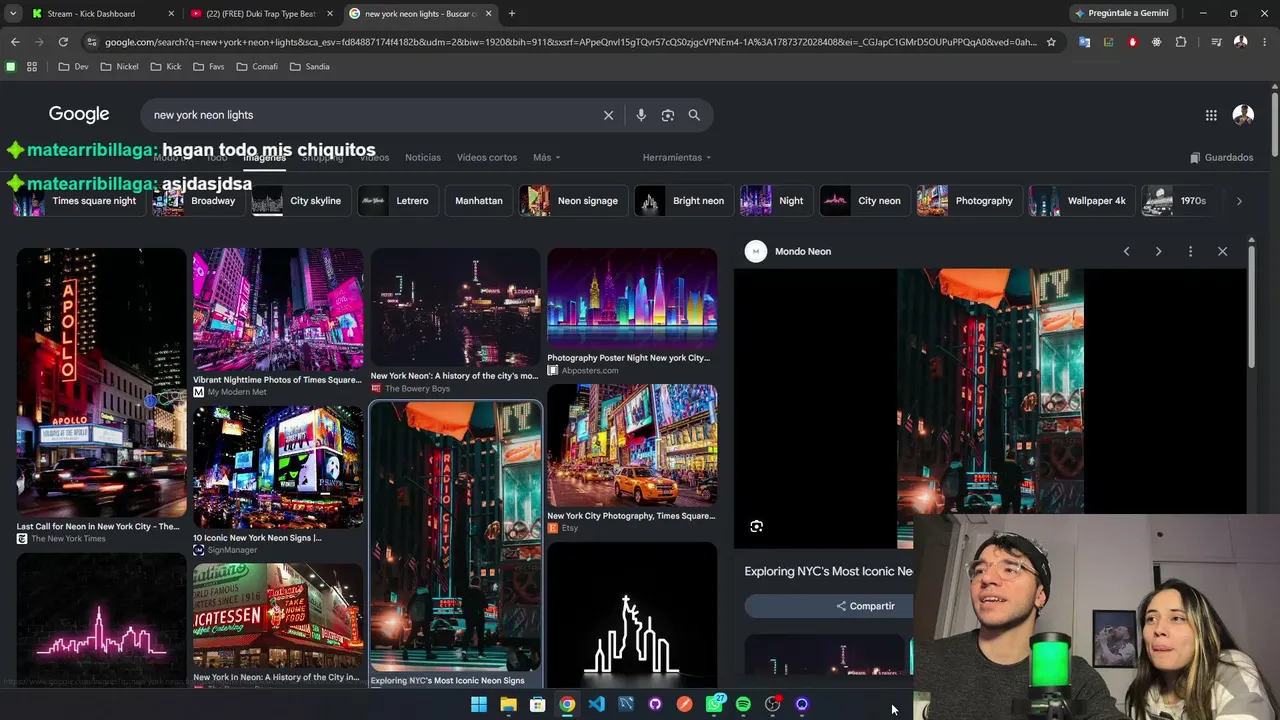Go back to the previous page
This screenshot has height=720, width=1280.
tap(15, 42)
